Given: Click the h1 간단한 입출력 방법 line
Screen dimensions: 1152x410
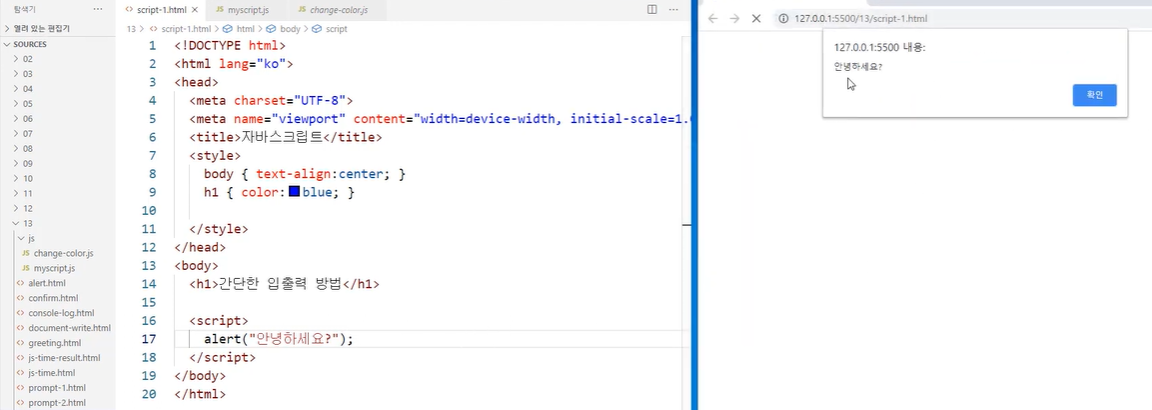Looking at the screenshot, I should 284,284.
